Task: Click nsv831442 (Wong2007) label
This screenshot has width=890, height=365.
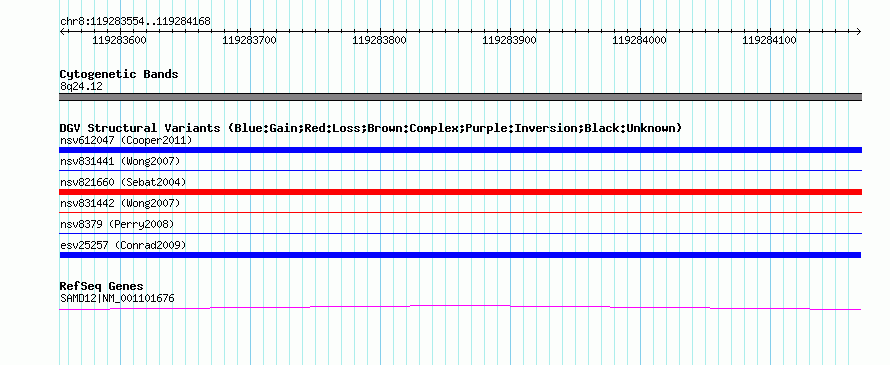Action: coord(120,203)
